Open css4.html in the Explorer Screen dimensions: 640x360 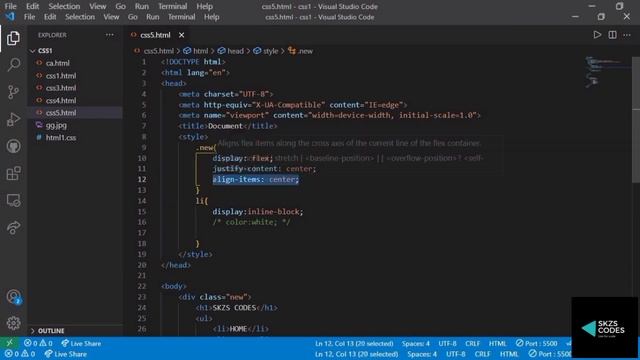(x=61, y=100)
